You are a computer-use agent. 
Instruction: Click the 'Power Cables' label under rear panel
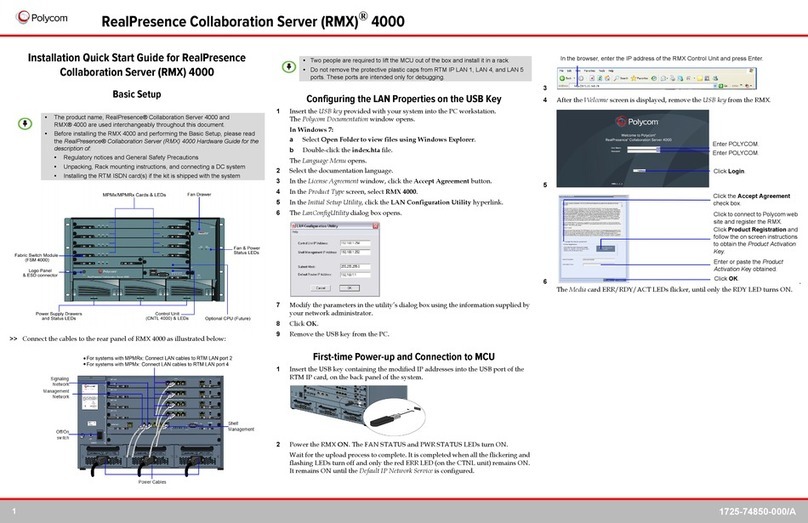click(x=152, y=482)
